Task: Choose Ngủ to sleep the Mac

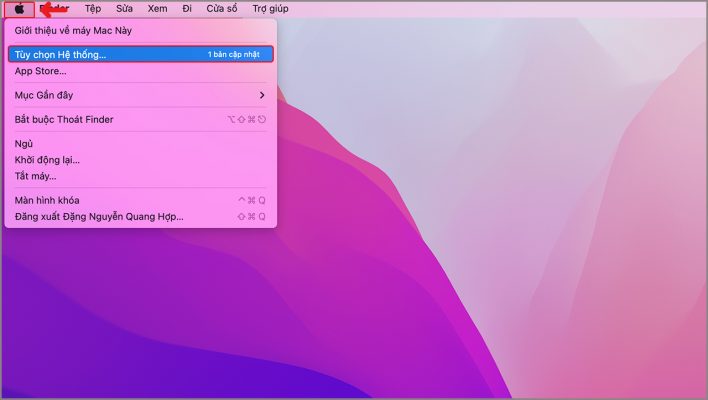Action: point(24,144)
